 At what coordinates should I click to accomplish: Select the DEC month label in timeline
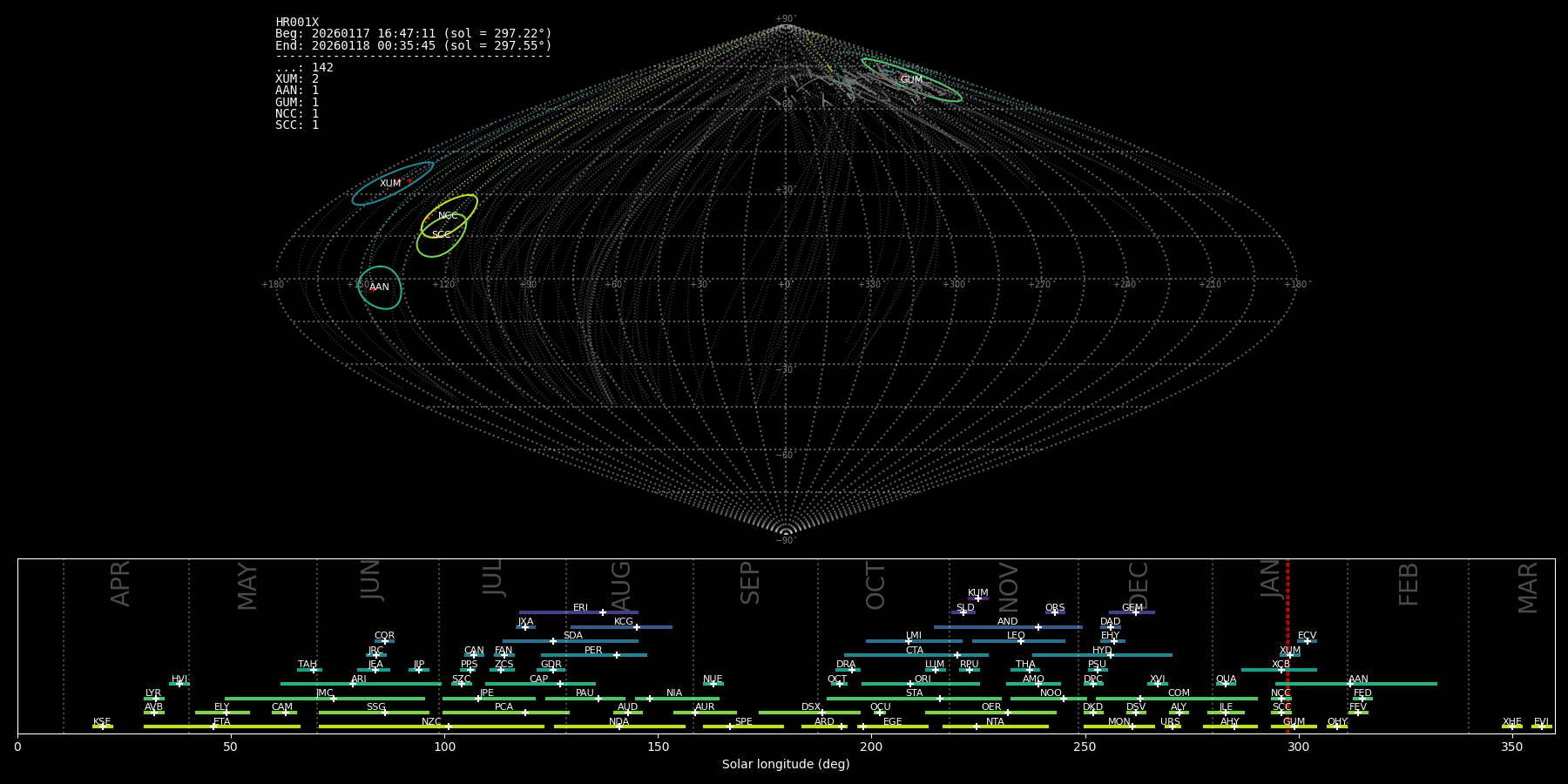click(x=1139, y=585)
